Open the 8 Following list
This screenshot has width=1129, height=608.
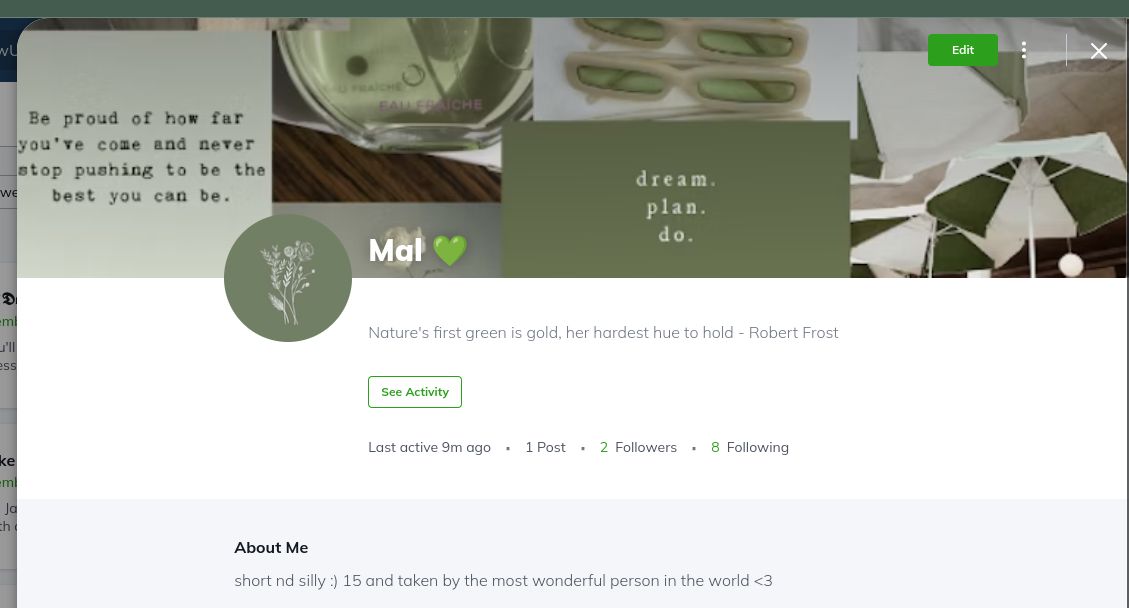point(750,447)
